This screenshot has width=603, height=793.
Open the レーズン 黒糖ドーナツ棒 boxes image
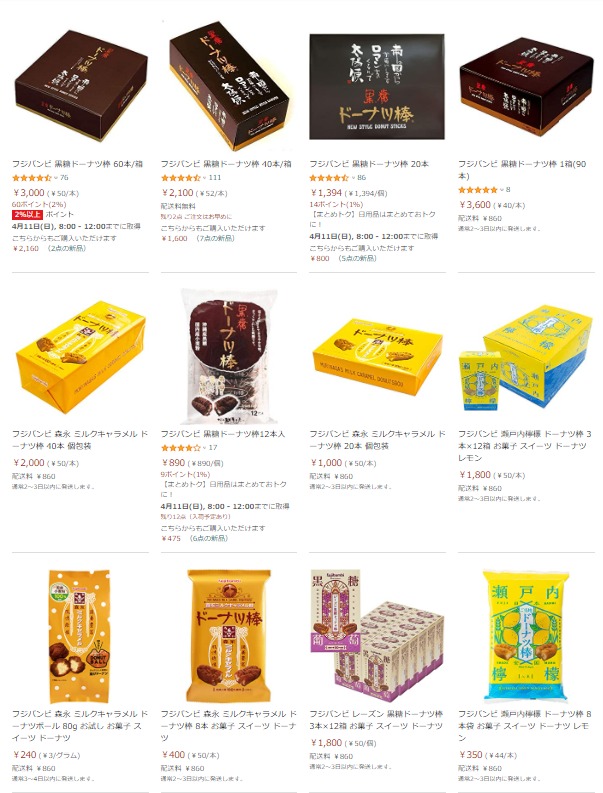[377, 636]
